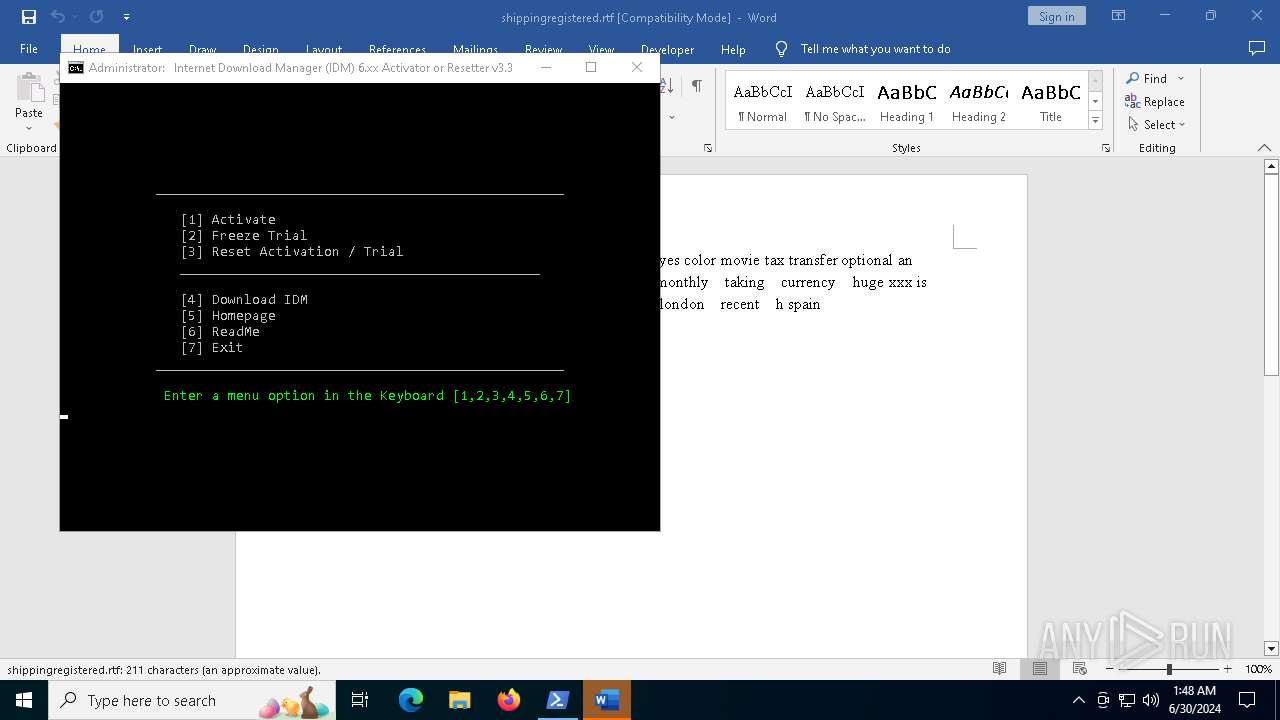Apply the Heading 2 style
Viewport: 1280px width, 720px height.
pos(979,102)
